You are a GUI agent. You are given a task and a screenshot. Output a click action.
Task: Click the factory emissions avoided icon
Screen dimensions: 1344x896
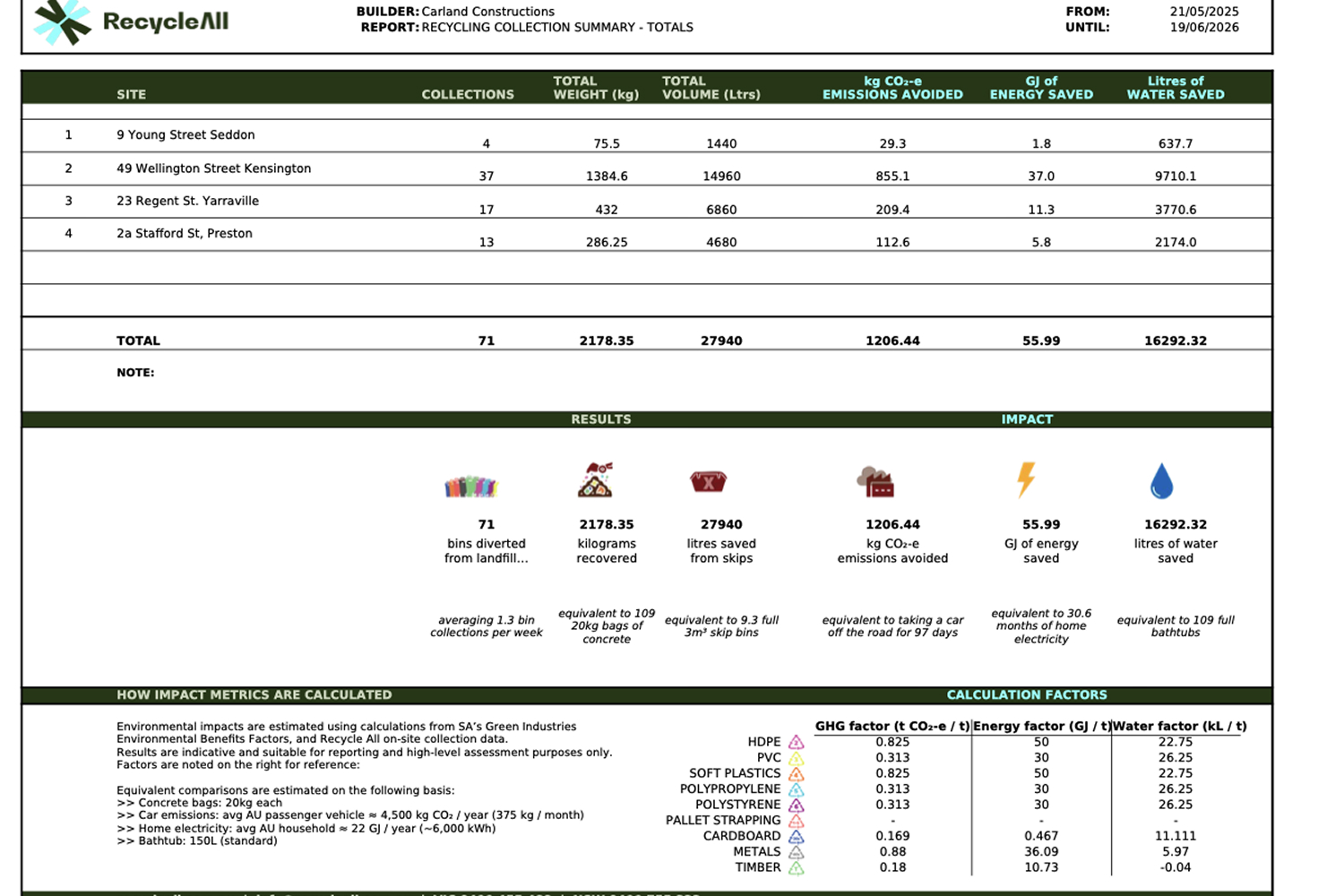tap(875, 482)
